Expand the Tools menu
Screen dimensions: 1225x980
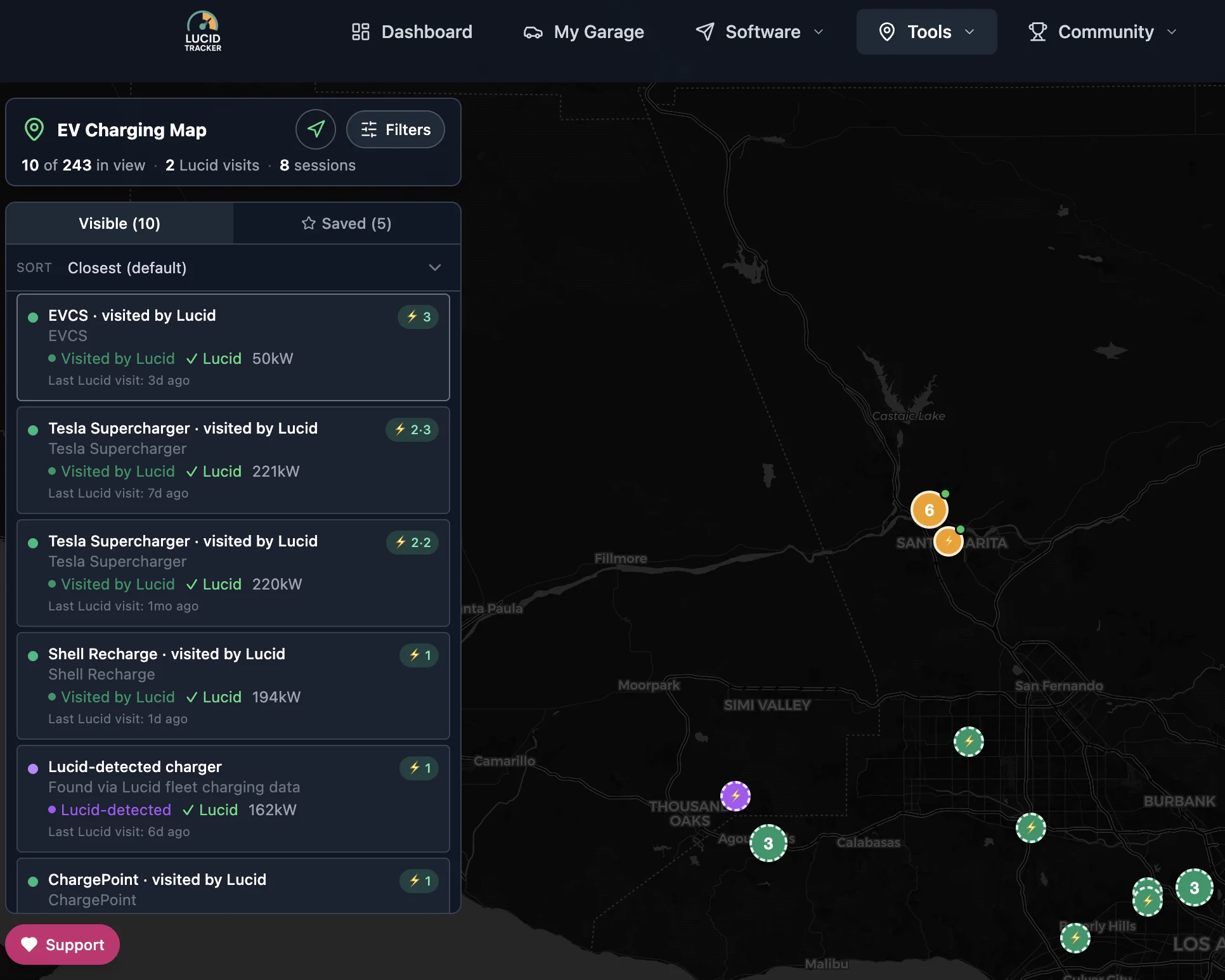point(926,32)
